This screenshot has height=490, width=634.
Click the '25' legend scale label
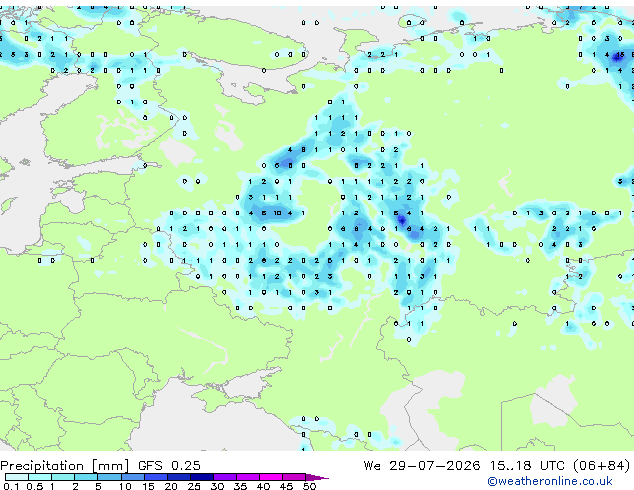click(x=194, y=486)
